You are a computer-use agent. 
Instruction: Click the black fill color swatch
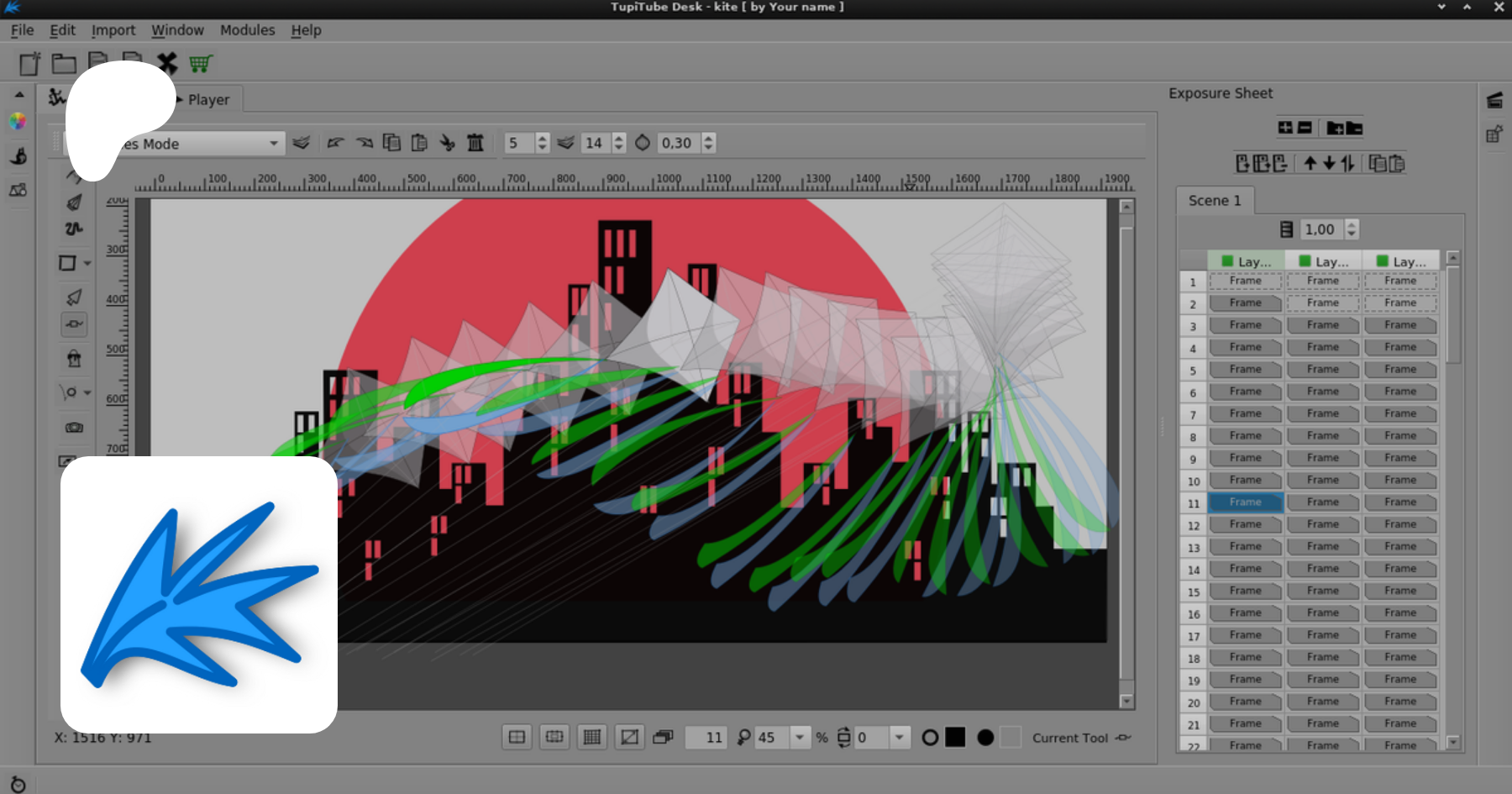click(x=955, y=737)
